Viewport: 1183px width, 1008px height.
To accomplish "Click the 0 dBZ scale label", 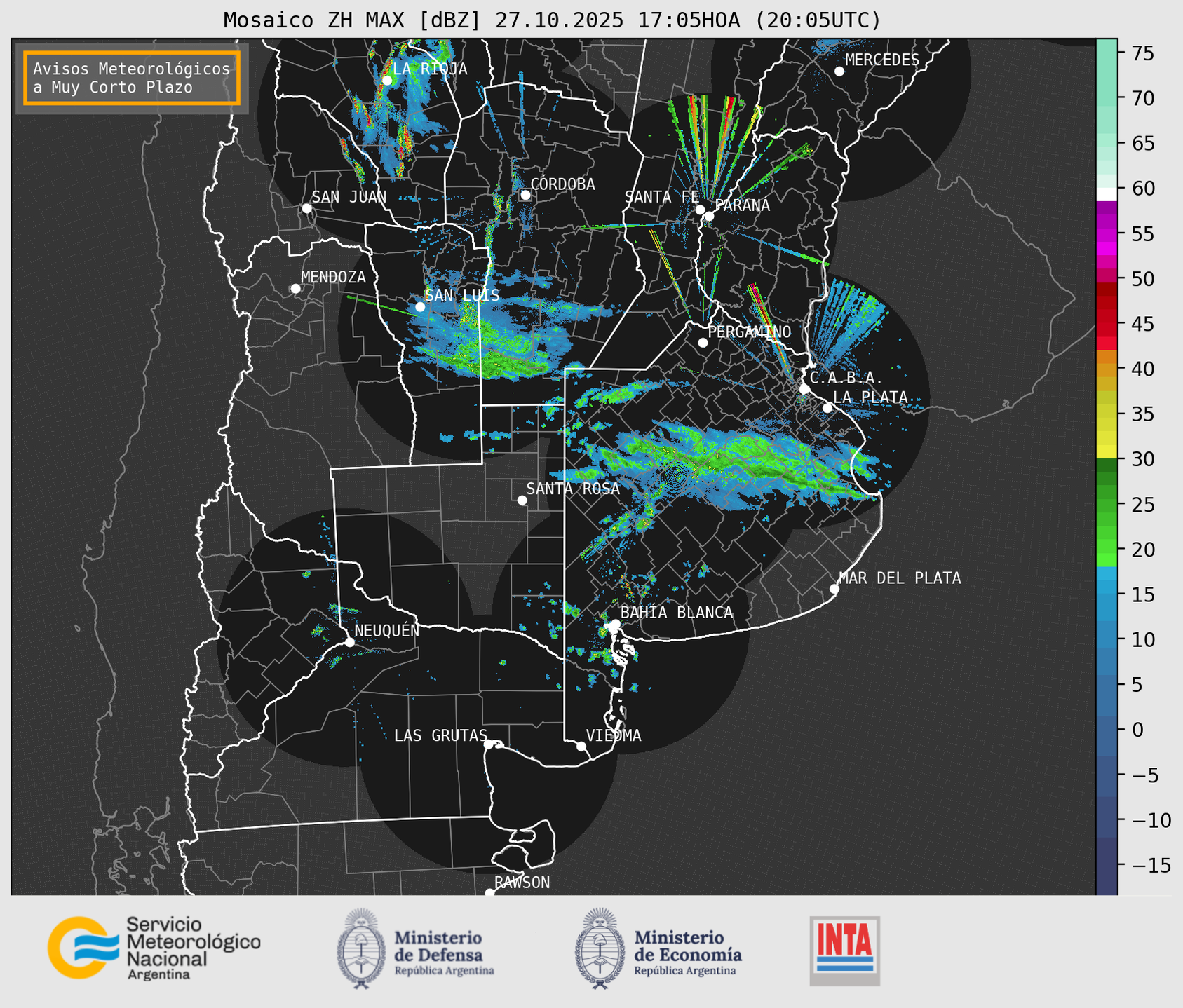I will [x=1137, y=730].
